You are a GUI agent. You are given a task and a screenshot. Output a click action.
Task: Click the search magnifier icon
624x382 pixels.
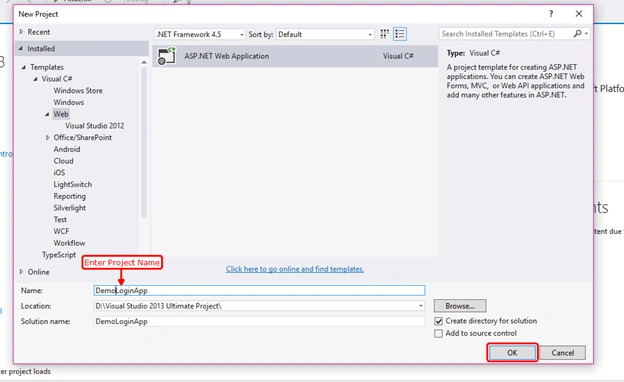(x=577, y=34)
